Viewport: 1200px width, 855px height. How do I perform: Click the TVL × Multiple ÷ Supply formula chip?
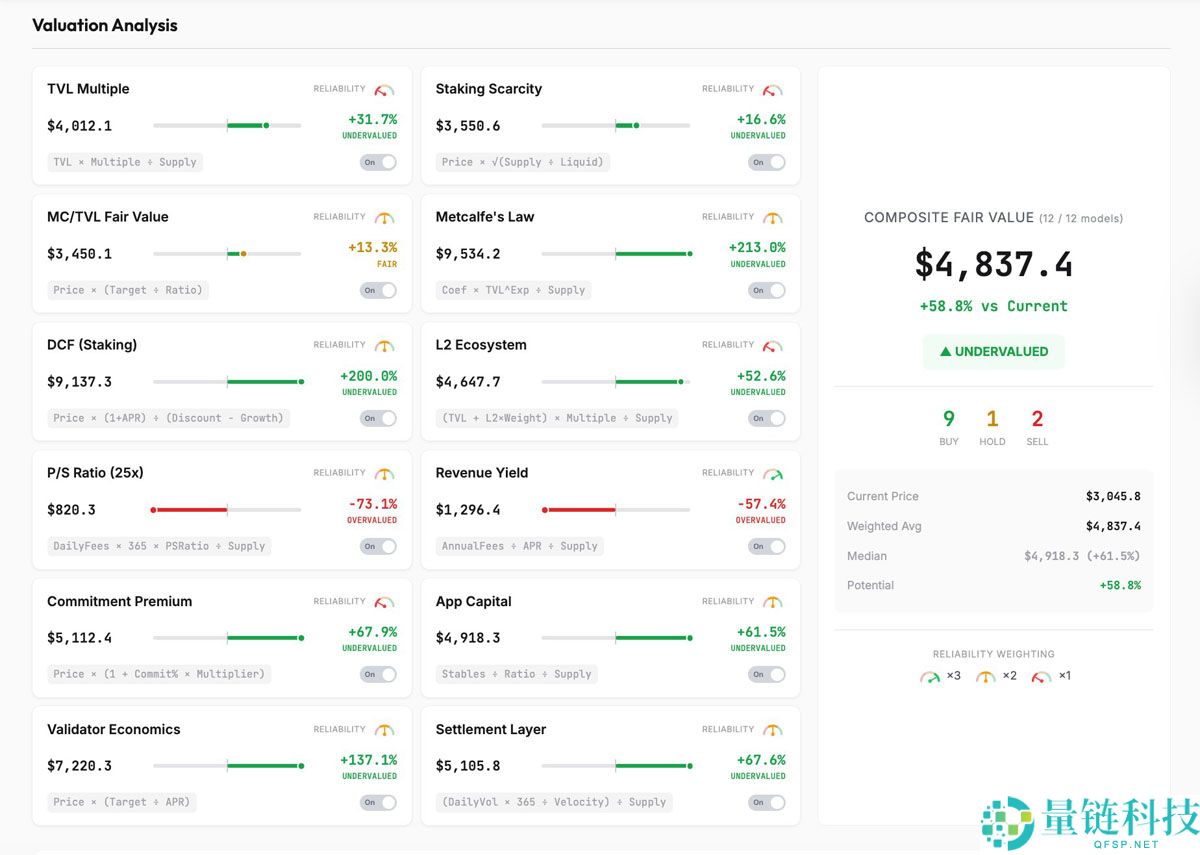pos(124,162)
